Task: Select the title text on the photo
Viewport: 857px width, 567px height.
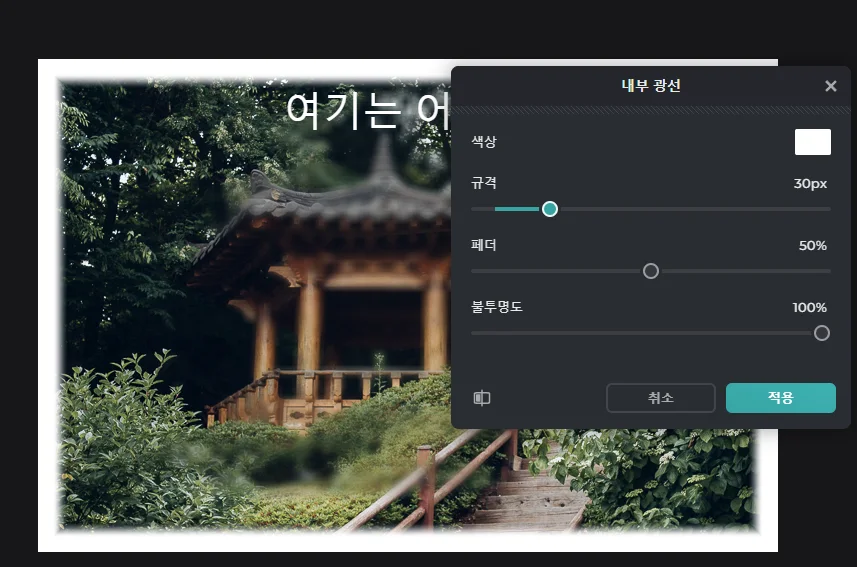Action: 368,111
